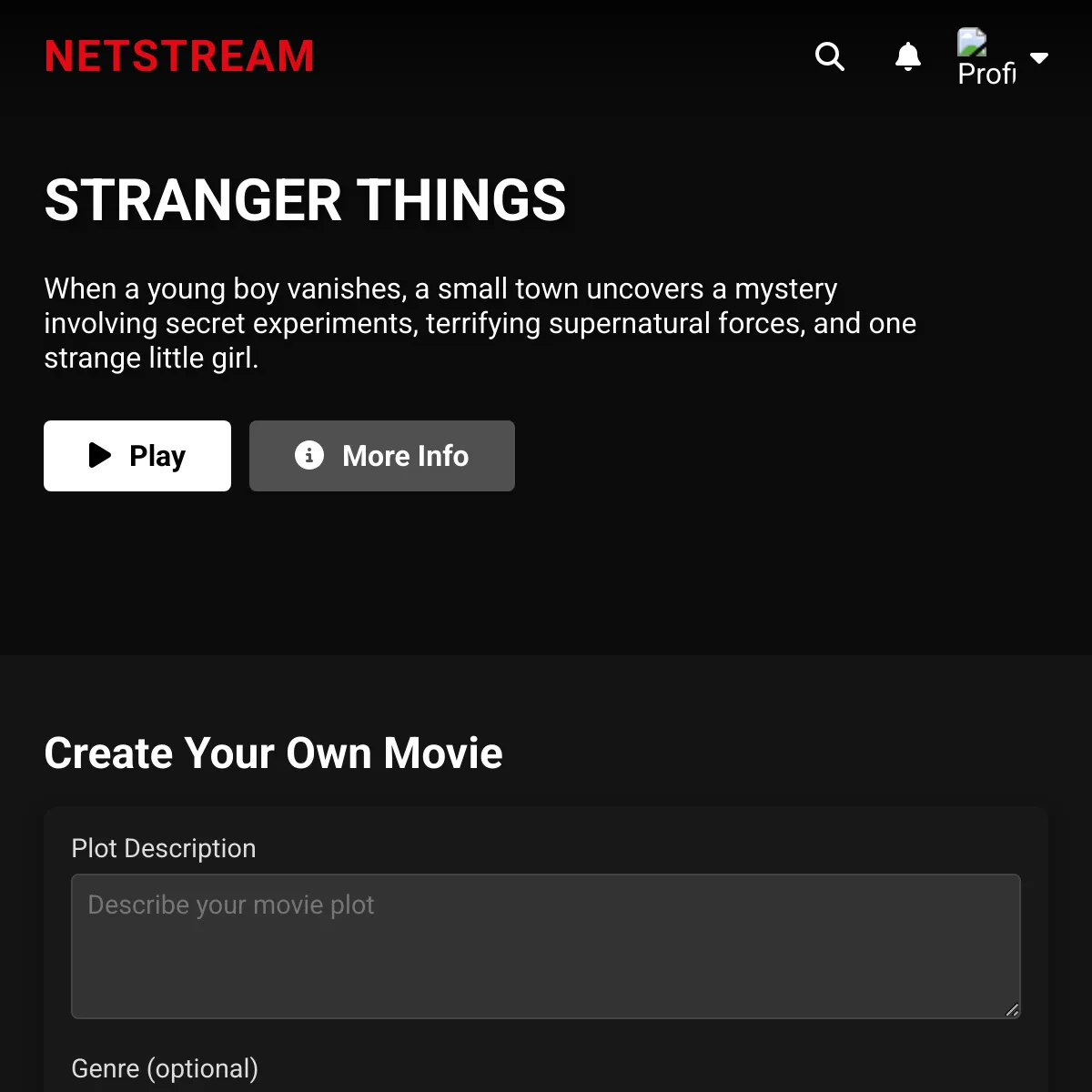Open search with the magnifying glass icon
Screen dimensions: 1092x1092
pos(829,56)
